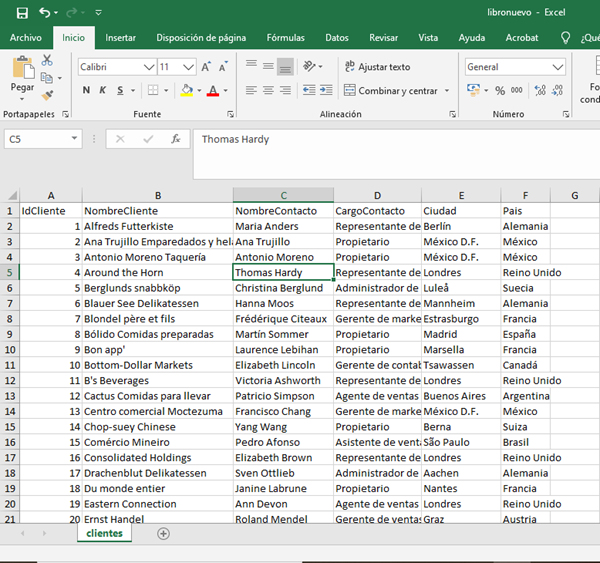Open the Calibri font name dropdown
This screenshot has height=563, width=600.
(149, 67)
